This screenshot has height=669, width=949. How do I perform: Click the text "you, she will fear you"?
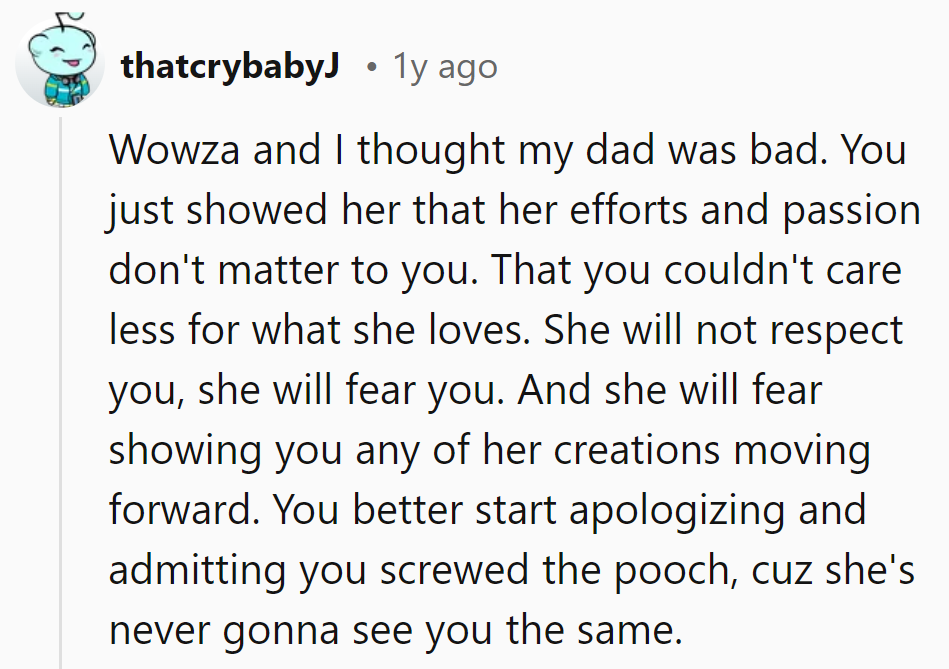click(300, 390)
